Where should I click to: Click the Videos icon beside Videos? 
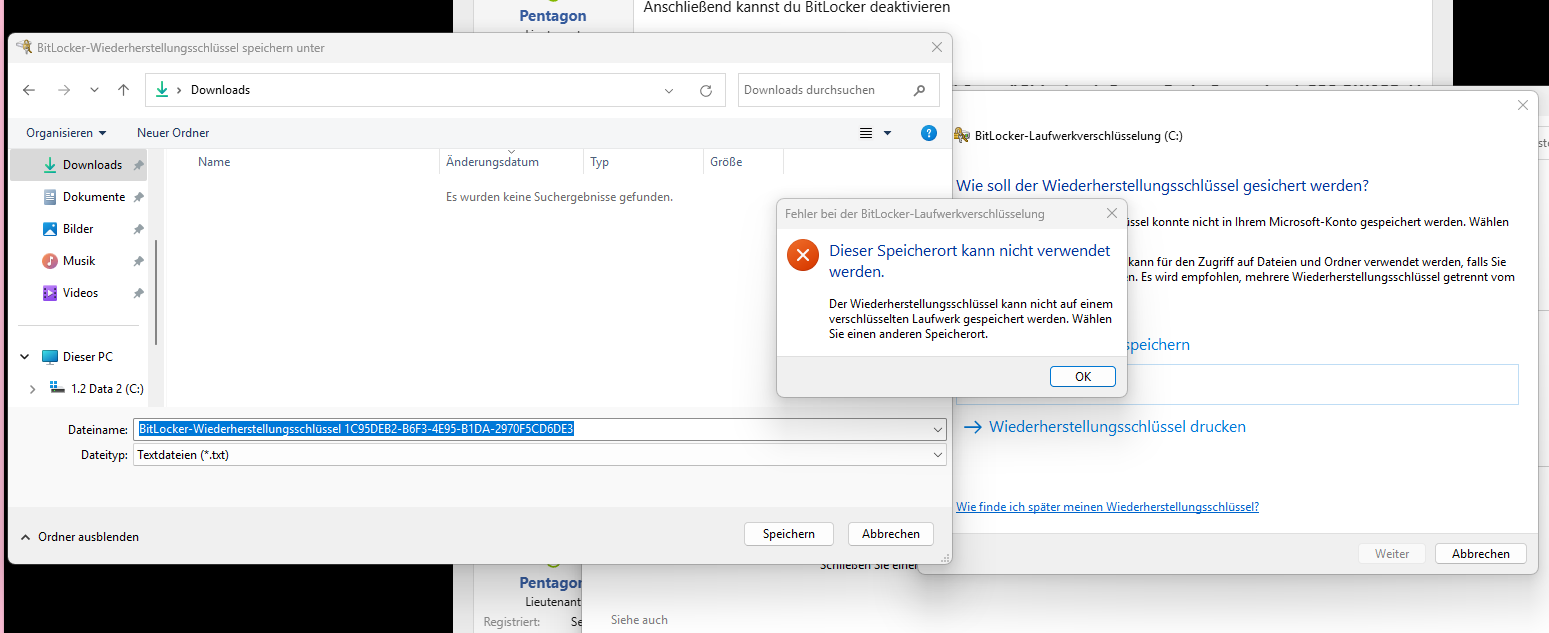tap(50, 293)
